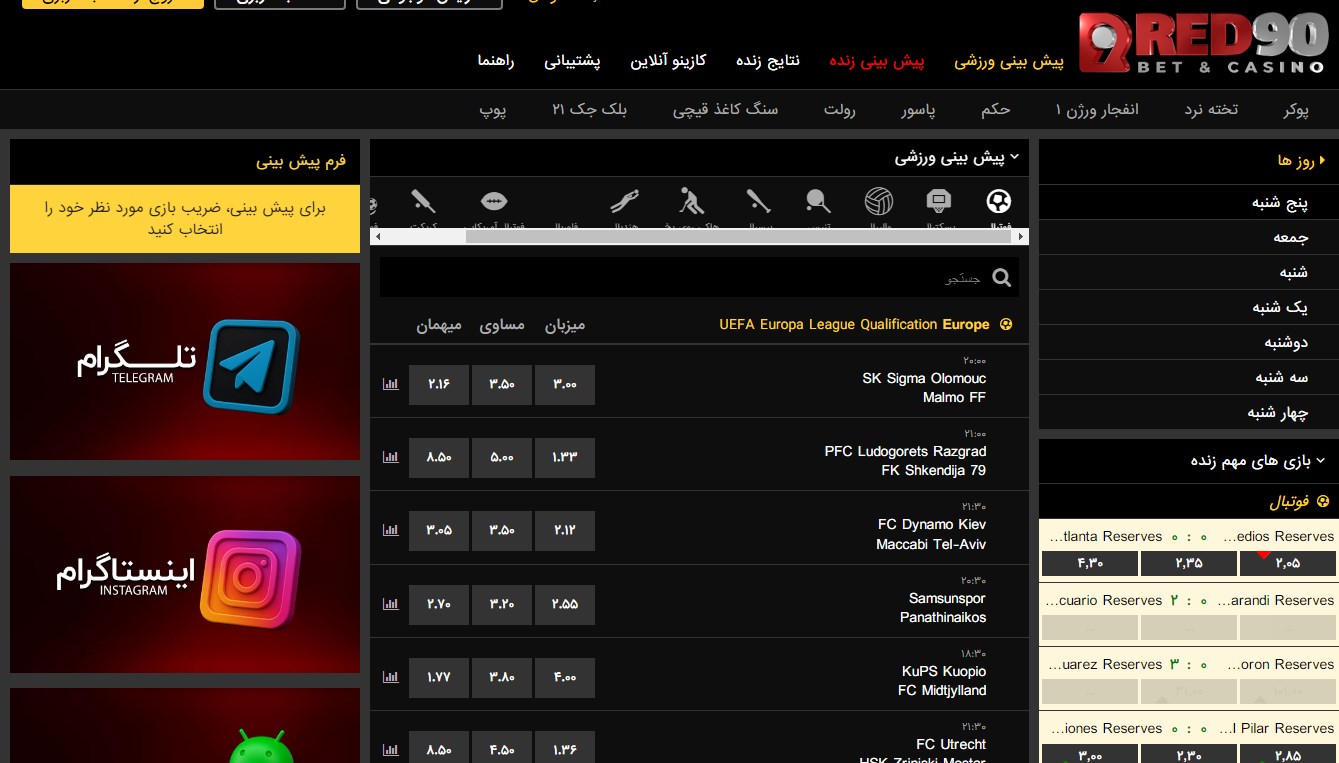1339x763 pixels.
Task: Select جمعه in the days list
Action: pos(1189,238)
